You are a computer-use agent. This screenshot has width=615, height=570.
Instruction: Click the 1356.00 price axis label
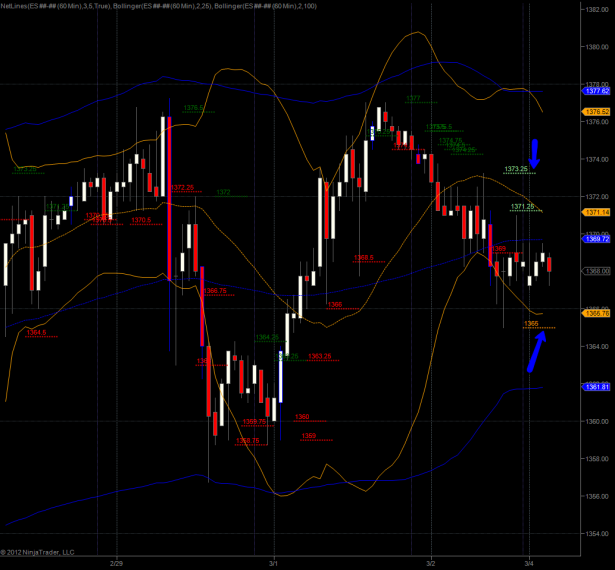(597, 496)
